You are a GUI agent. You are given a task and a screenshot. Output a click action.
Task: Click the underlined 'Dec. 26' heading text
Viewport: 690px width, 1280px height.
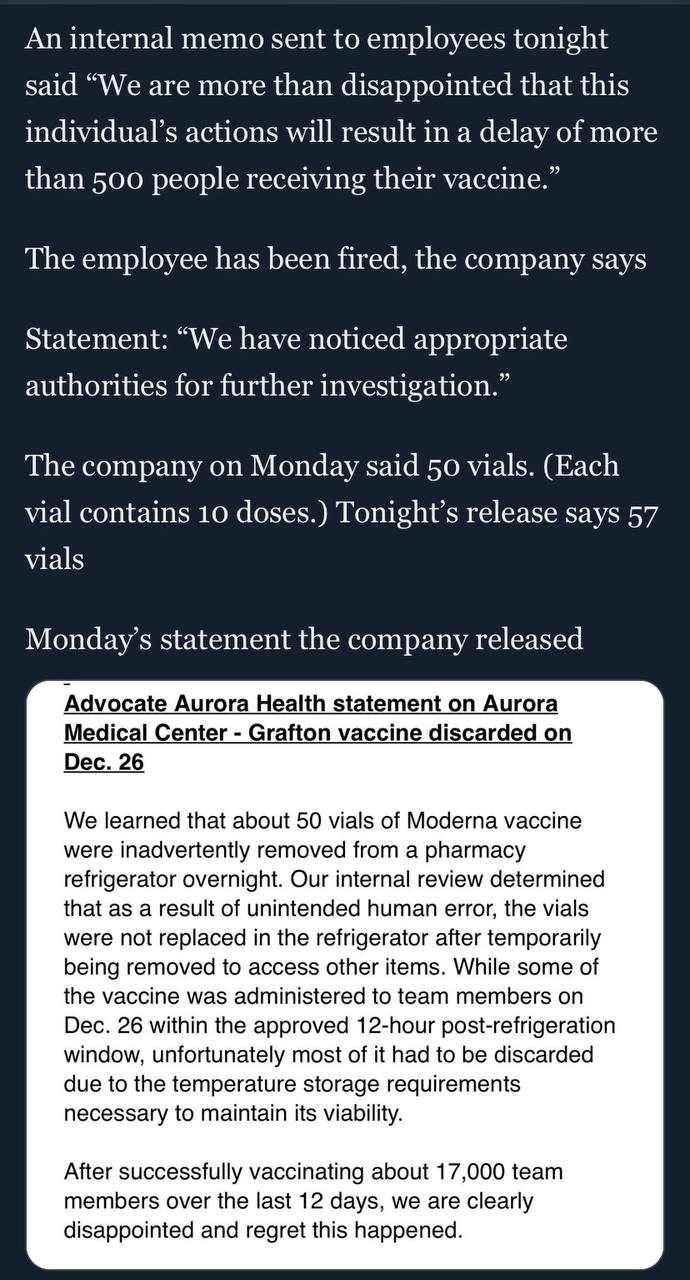[104, 762]
